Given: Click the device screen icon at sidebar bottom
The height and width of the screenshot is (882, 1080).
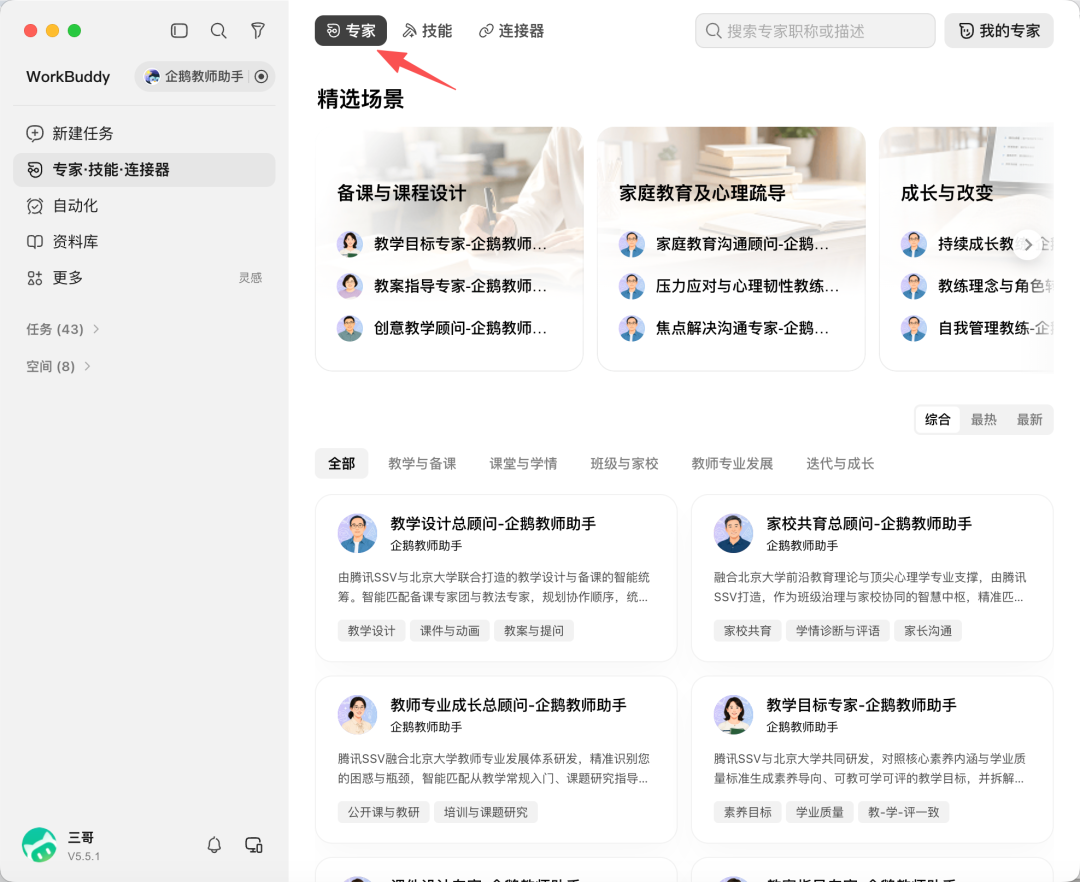Looking at the screenshot, I should [x=254, y=845].
